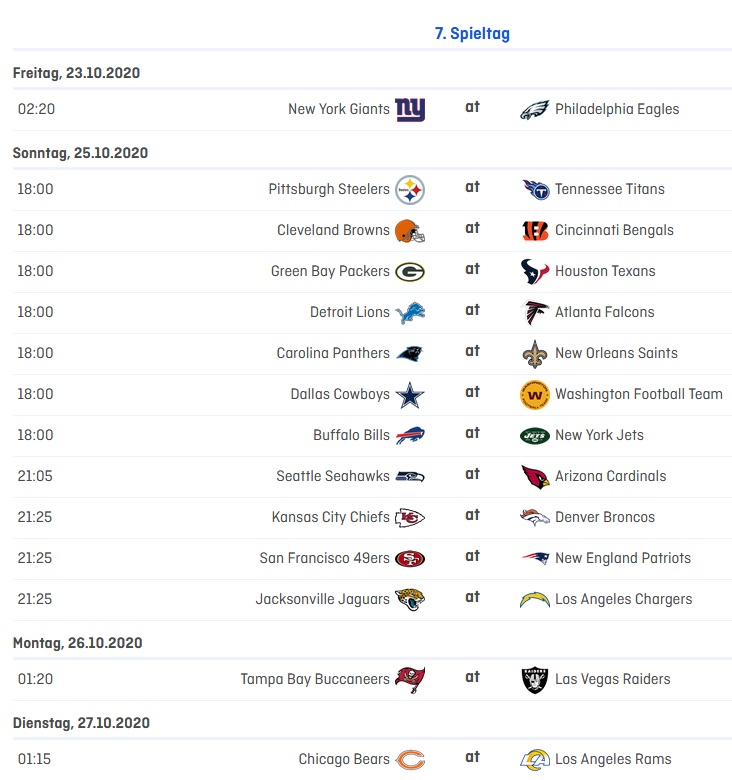This screenshot has width=732, height=780.
Task: Click the Cincinnati Bengals logo
Action: [x=535, y=231]
